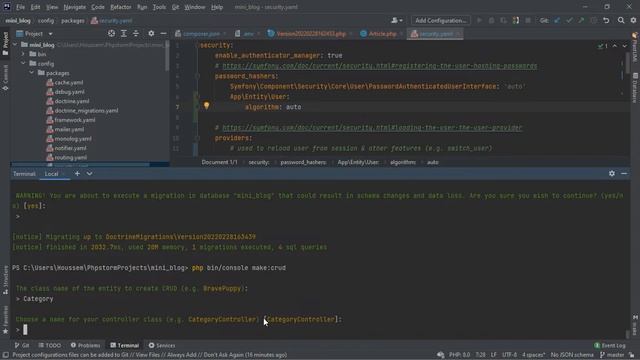Open terminal settings gear icon
640x360 pixels.
click(x=611, y=173)
